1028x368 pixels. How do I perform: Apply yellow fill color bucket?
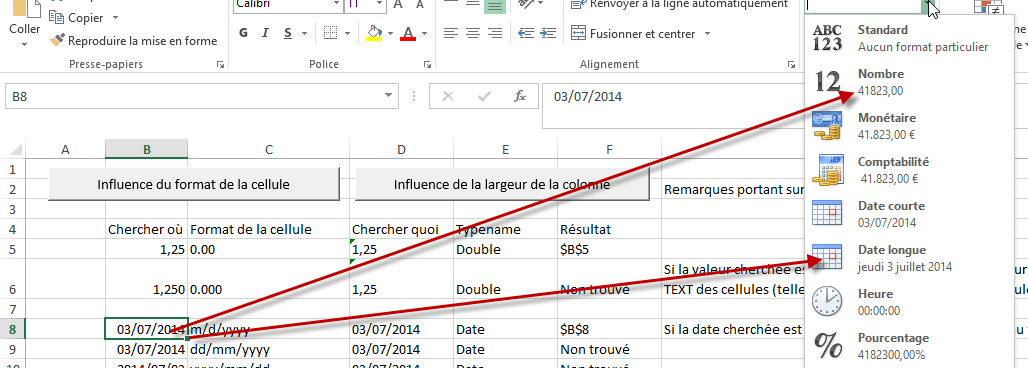(x=374, y=33)
